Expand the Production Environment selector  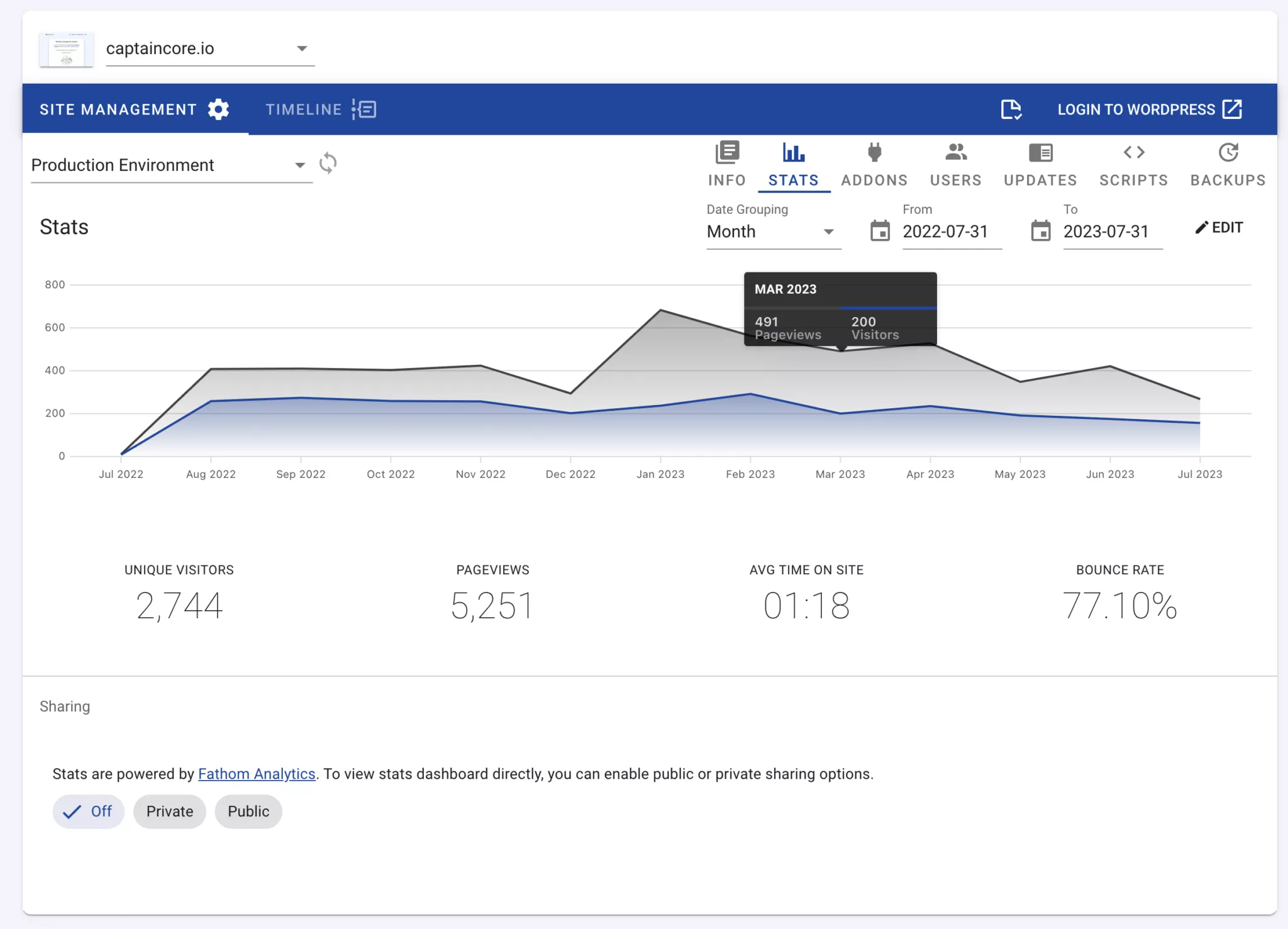click(300, 165)
